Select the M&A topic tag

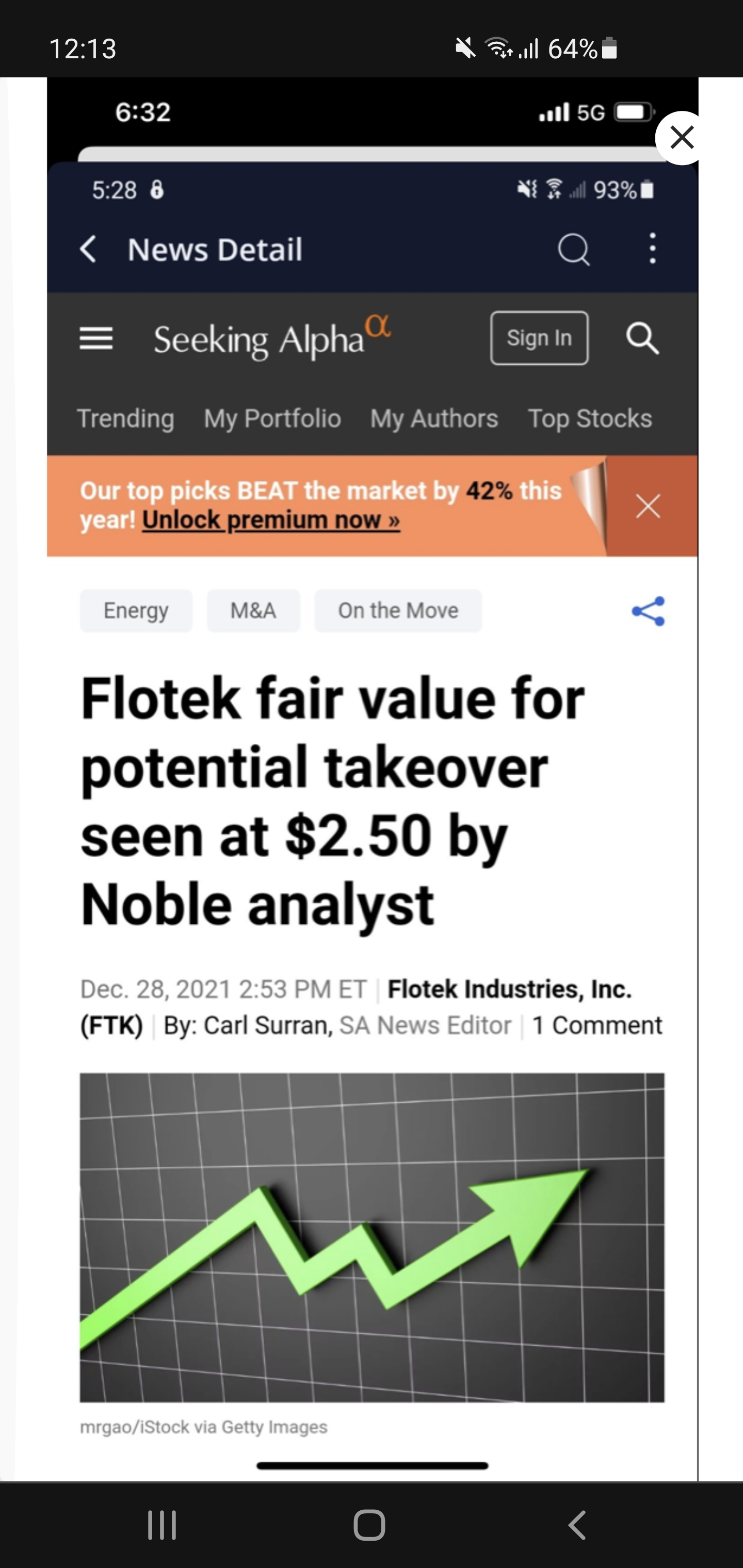click(253, 611)
